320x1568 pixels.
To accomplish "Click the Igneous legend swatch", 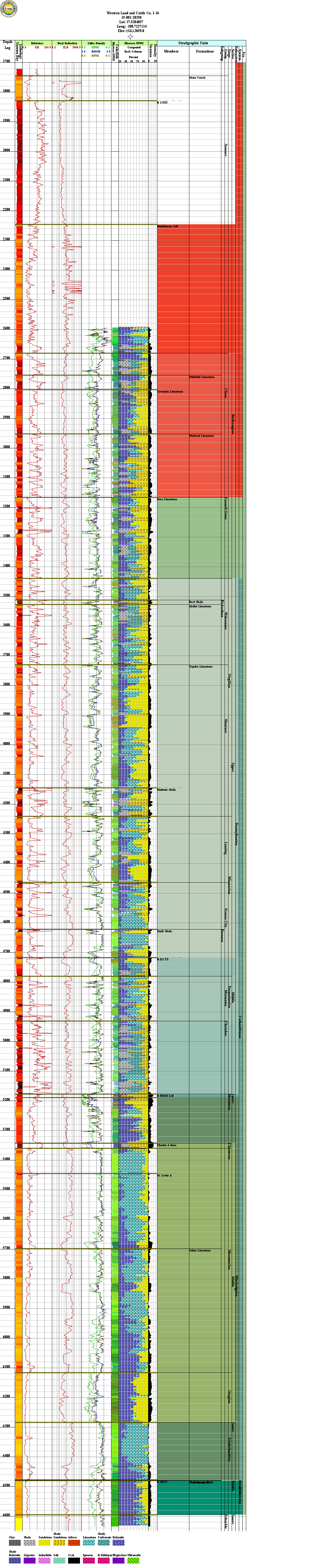I will [x=89, y=1561].
